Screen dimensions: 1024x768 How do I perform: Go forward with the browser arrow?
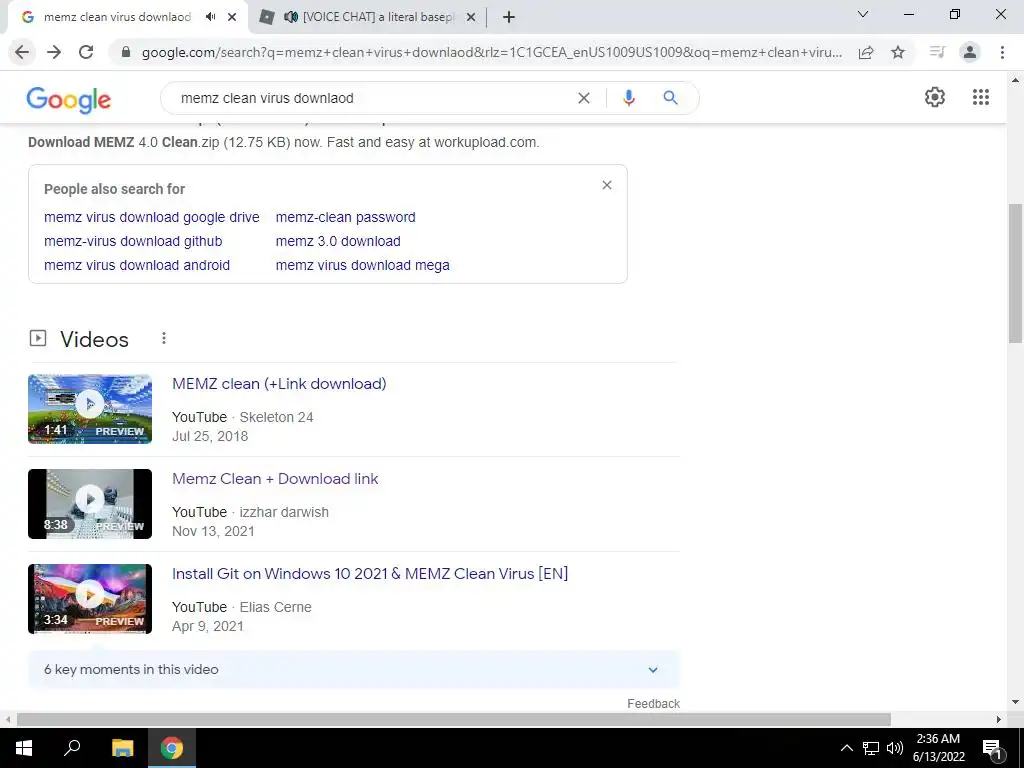coord(54,52)
